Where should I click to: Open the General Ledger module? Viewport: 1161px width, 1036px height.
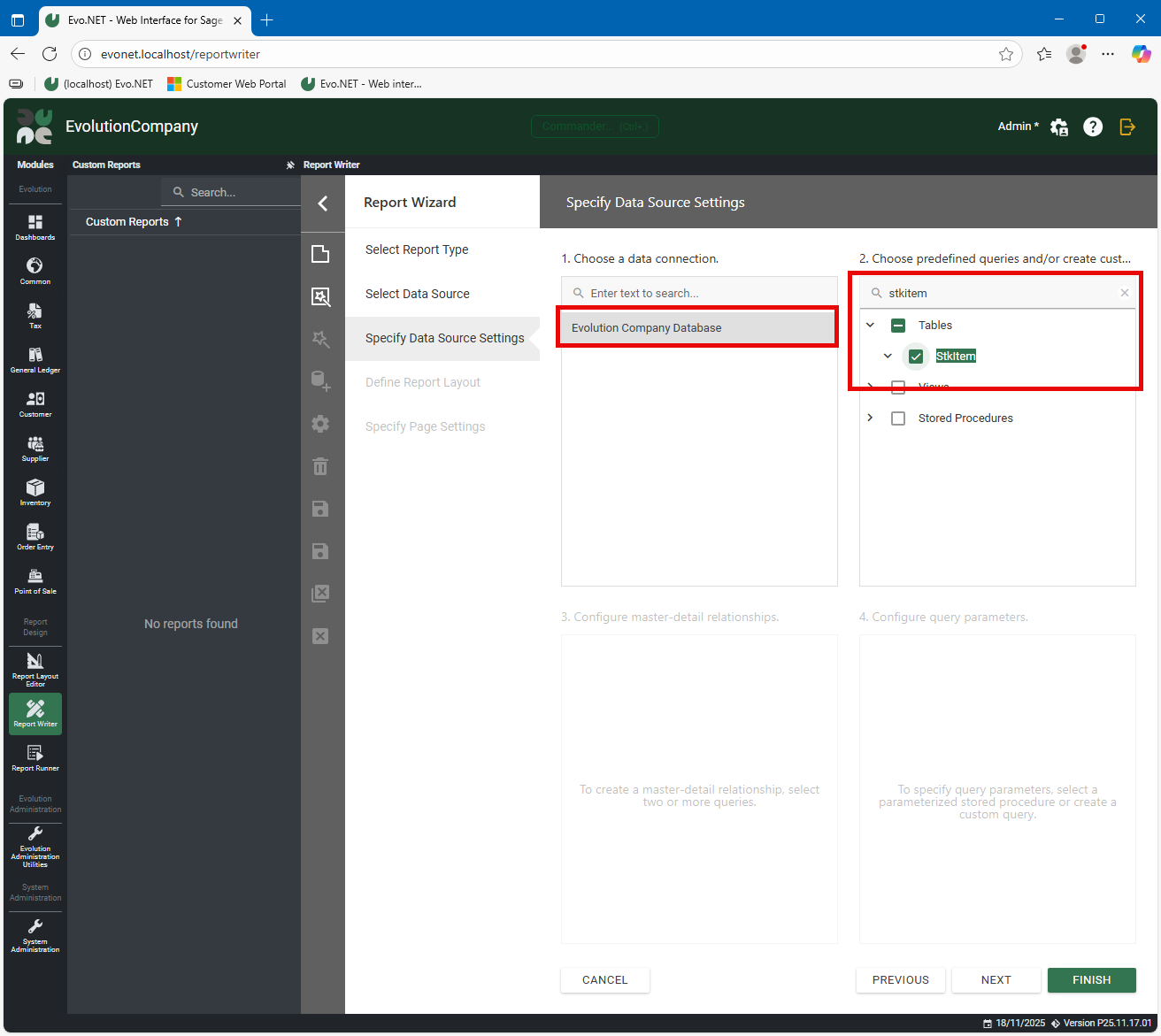tap(35, 359)
